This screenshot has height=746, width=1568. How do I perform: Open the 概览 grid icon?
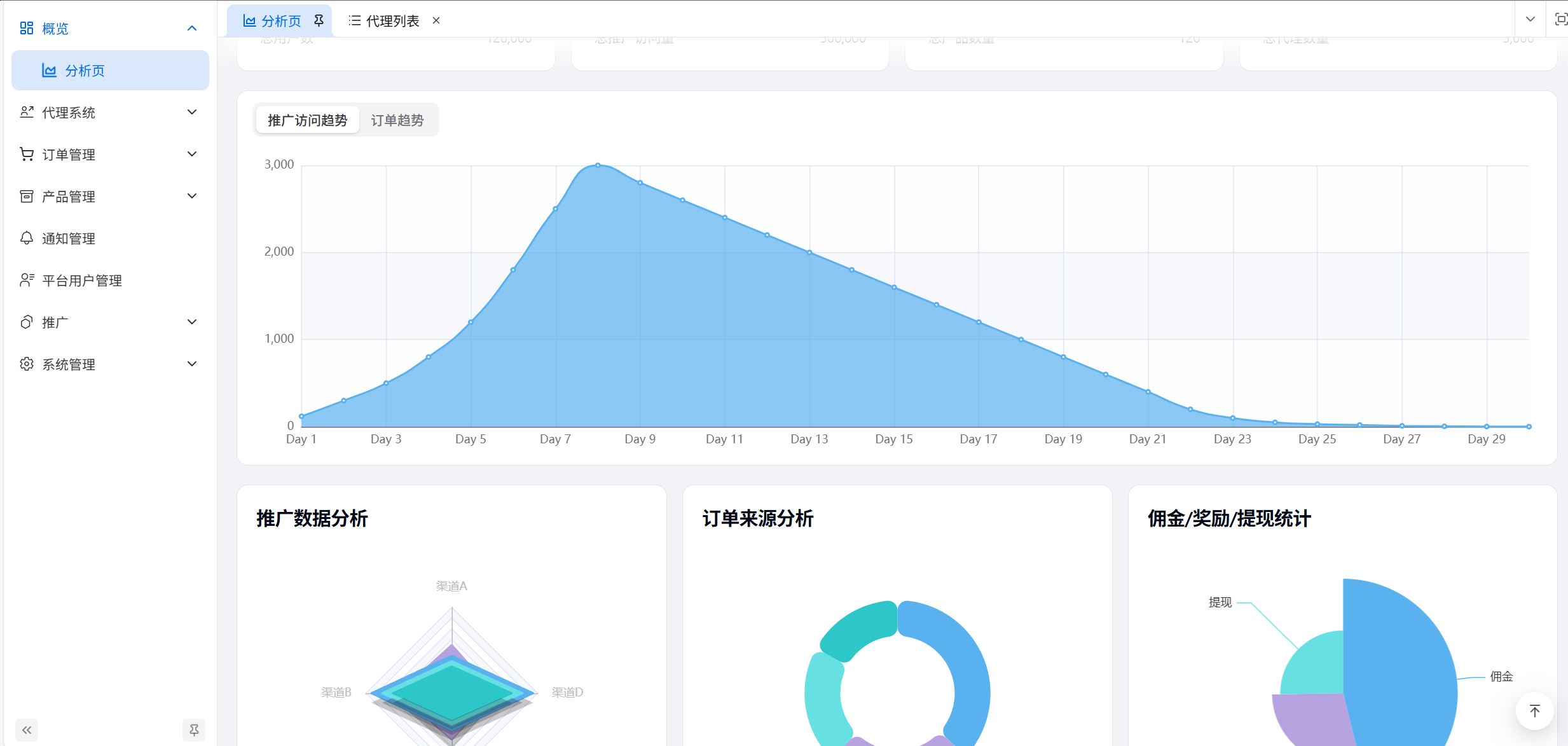(27, 28)
